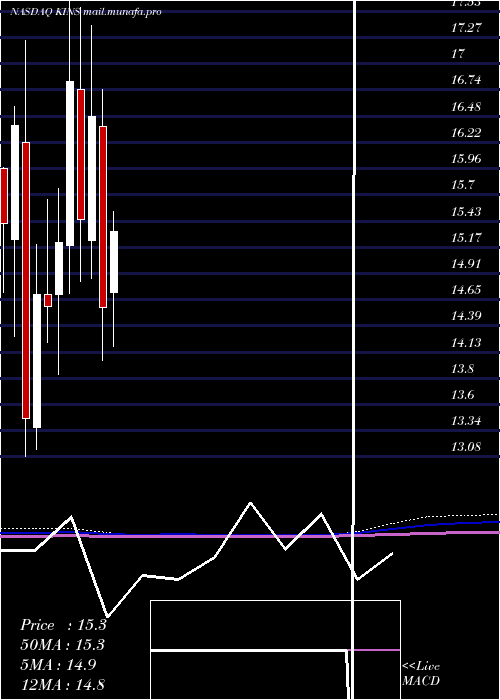Viewport: 500px width, 700px height.
Task: Click the 14.13 price axis label
Action: pyautogui.click(x=466, y=342)
